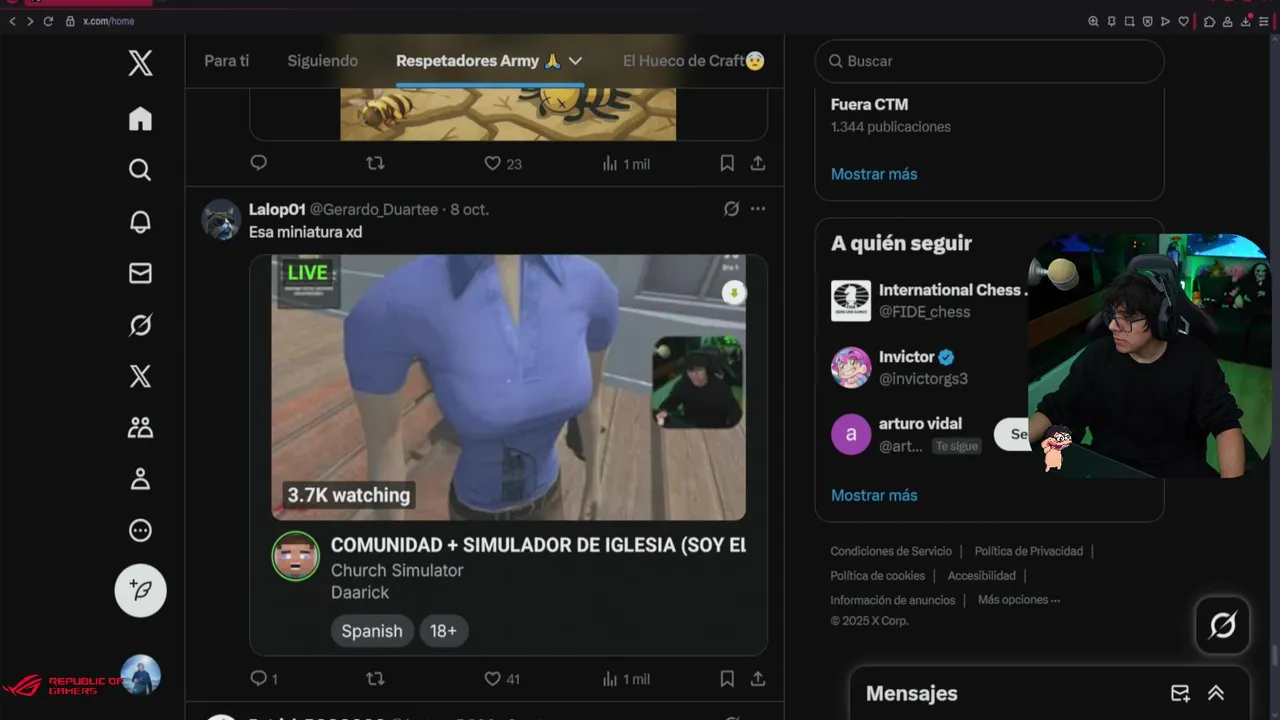Open Lalop01 profile avatar
This screenshot has height=720, width=1280.
click(221, 220)
